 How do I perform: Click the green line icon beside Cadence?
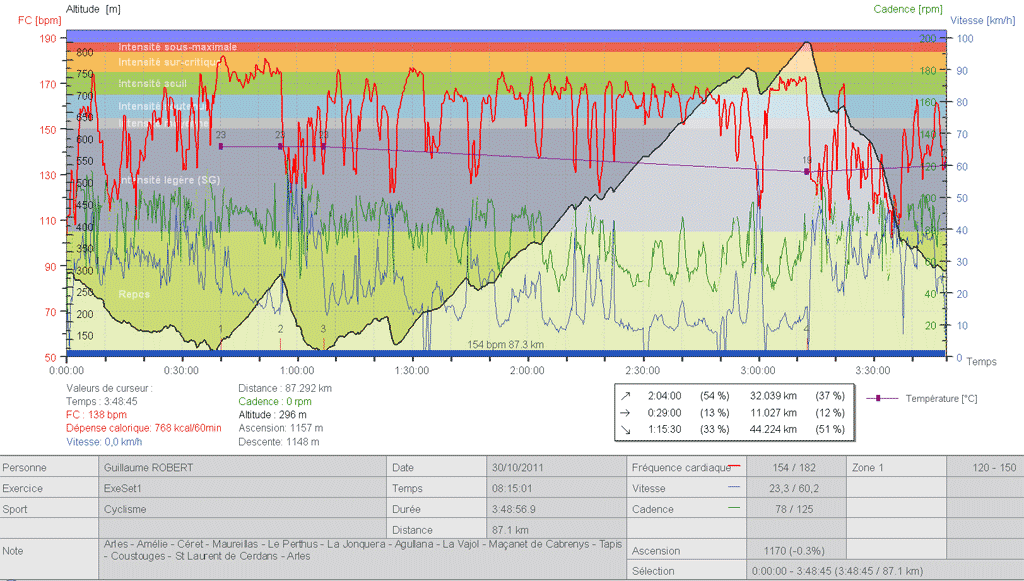[x=735, y=508]
